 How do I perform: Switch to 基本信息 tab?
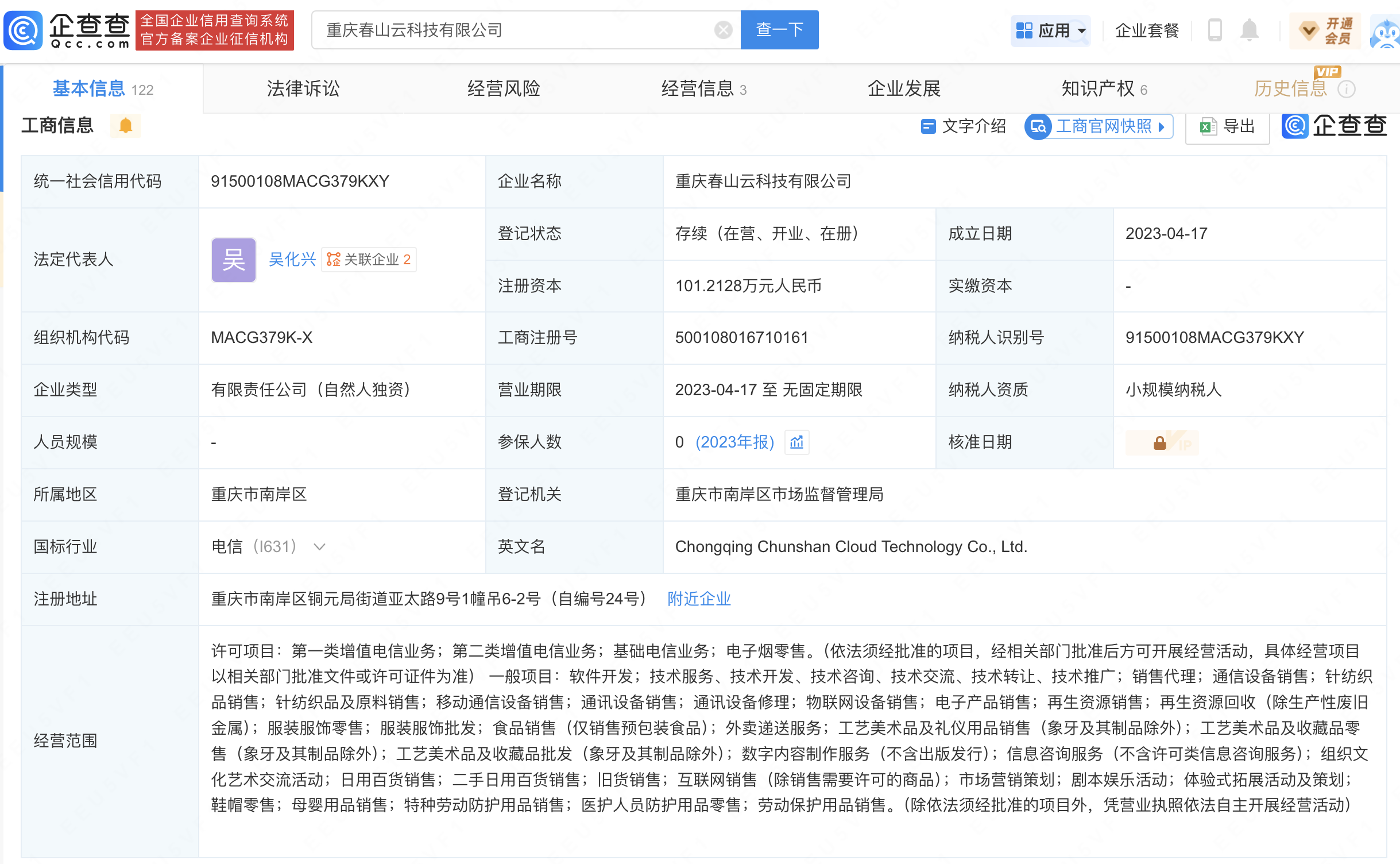[x=103, y=89]
